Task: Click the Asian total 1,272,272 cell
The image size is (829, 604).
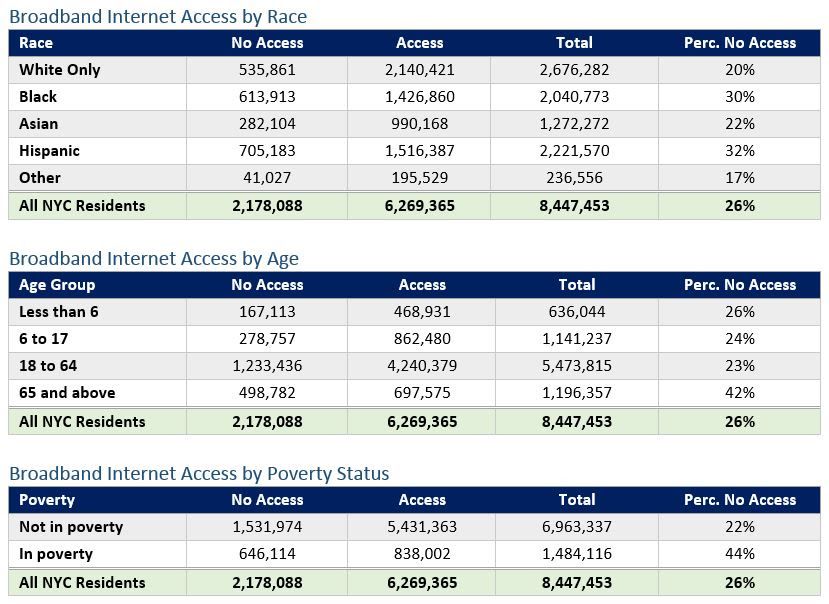Action: (x=574, y=124)
